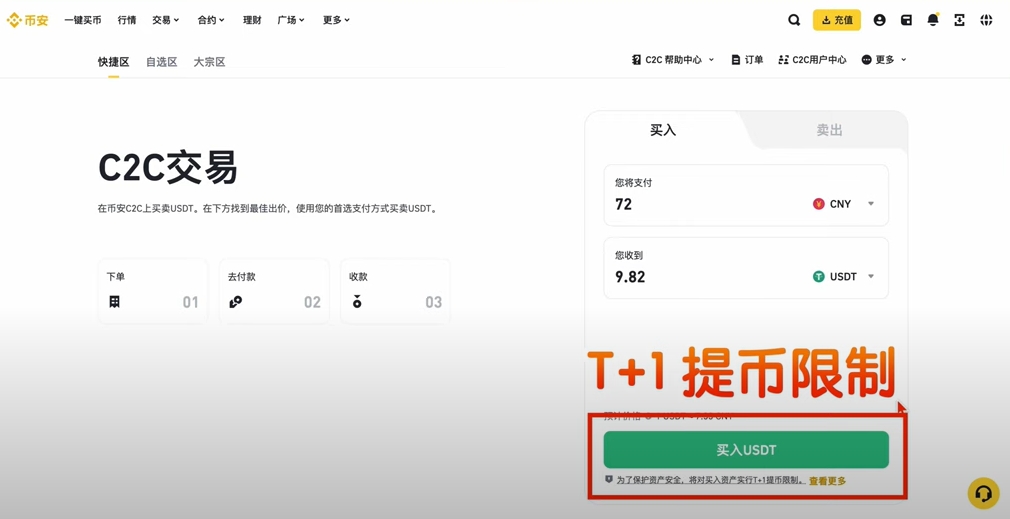
Task: Click the C2C user center icon
Action: click(783, 59)
